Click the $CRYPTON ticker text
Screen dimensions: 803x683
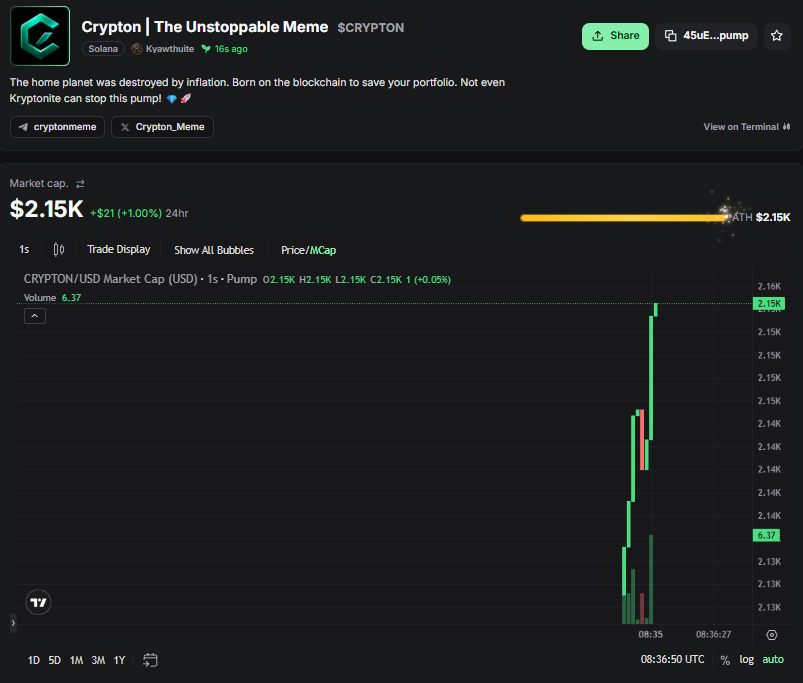coord(371,28)
